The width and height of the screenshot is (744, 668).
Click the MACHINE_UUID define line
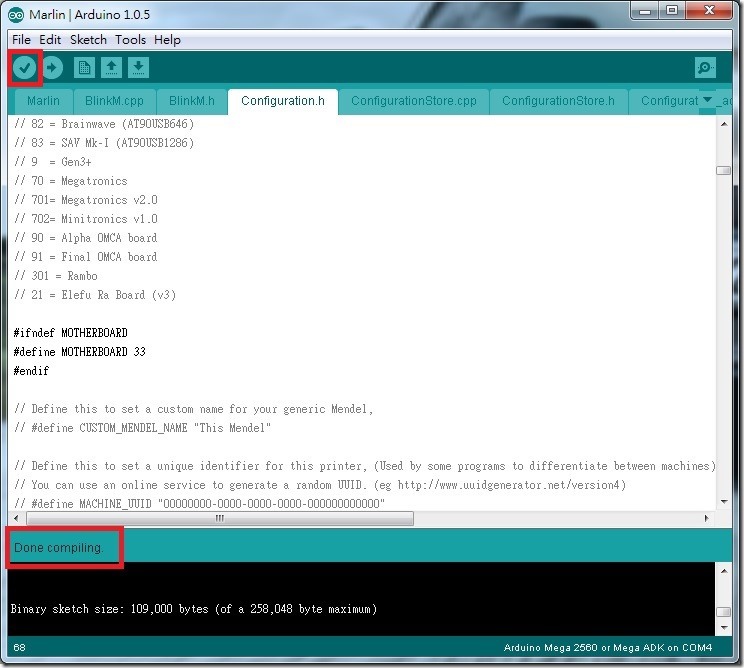tap(199, 504)
